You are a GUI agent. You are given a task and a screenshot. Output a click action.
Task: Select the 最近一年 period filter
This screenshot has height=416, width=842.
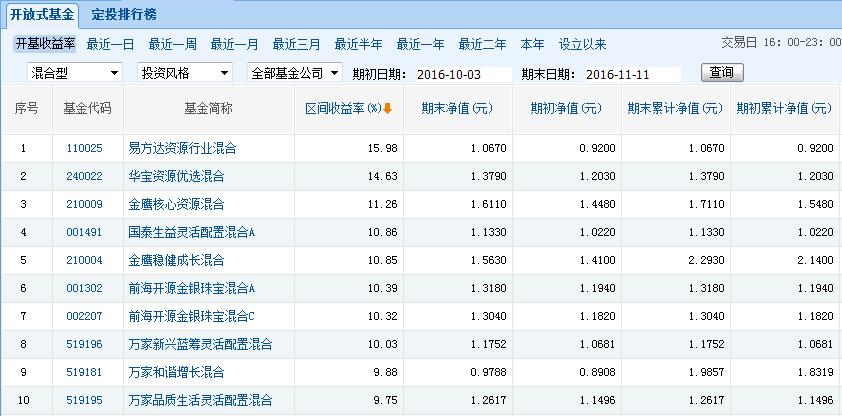[420, 45]
